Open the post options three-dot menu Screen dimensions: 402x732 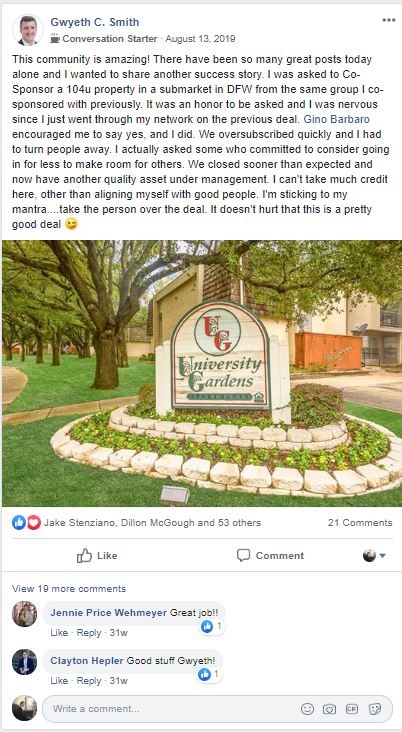coord(388,20)
